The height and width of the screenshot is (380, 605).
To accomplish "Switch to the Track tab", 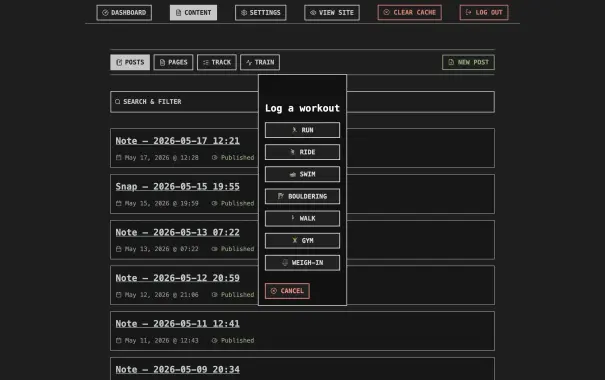I will 216,62.
